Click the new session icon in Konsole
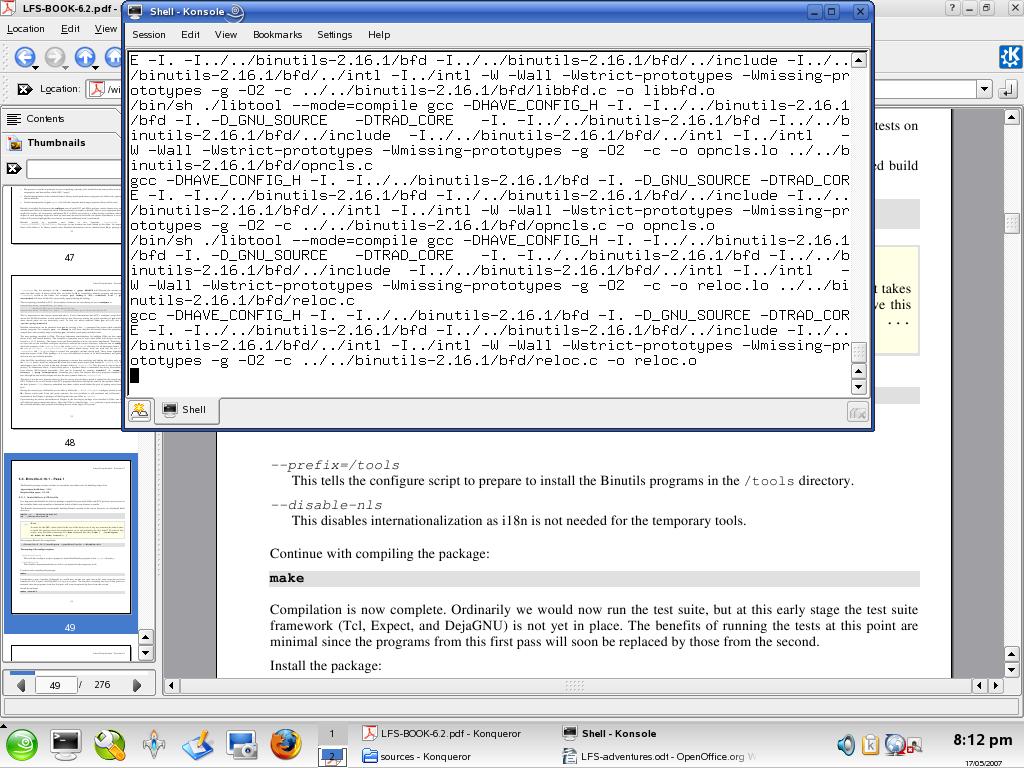The image size is (1024, 768). (139, 410)
